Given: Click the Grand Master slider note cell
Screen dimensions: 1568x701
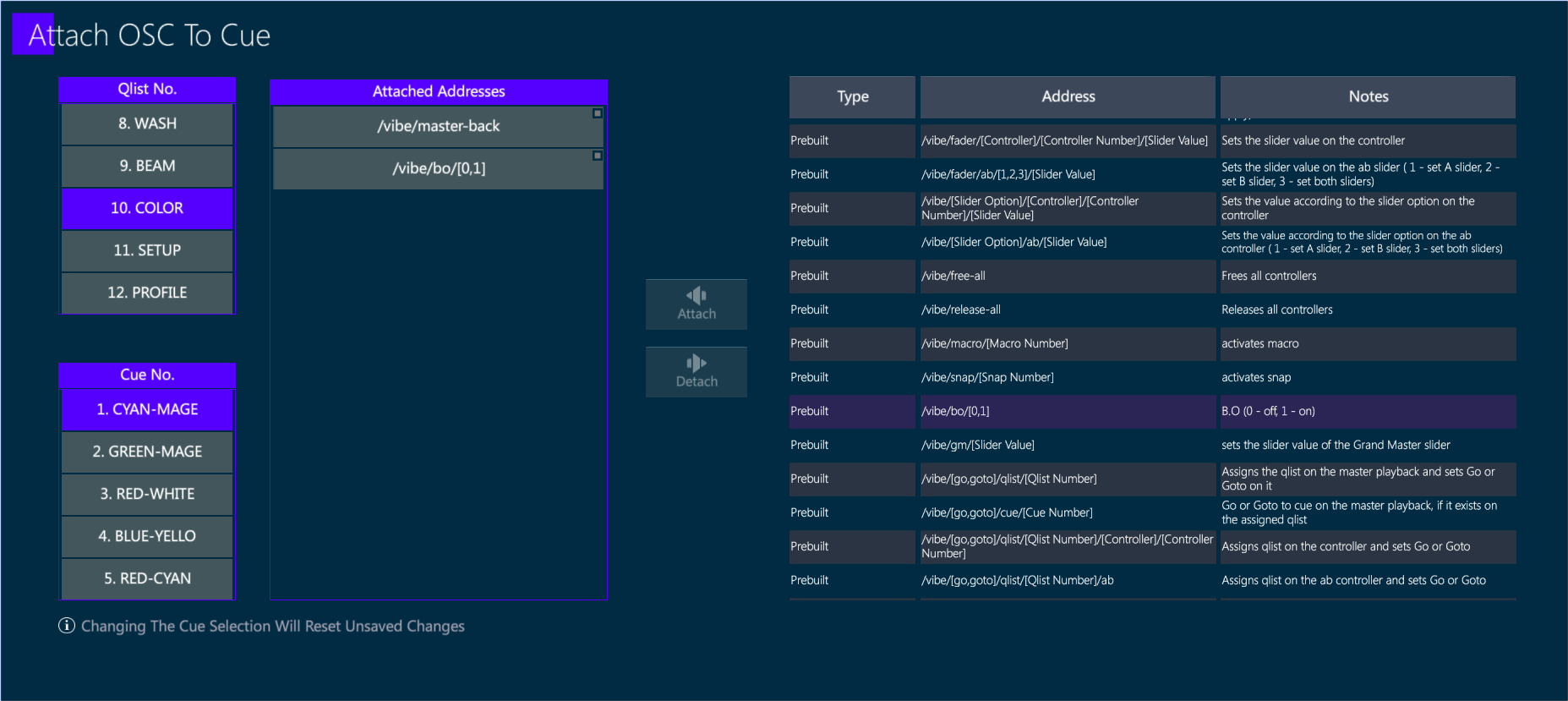Looking at the screenshot, I should 1368,445.
